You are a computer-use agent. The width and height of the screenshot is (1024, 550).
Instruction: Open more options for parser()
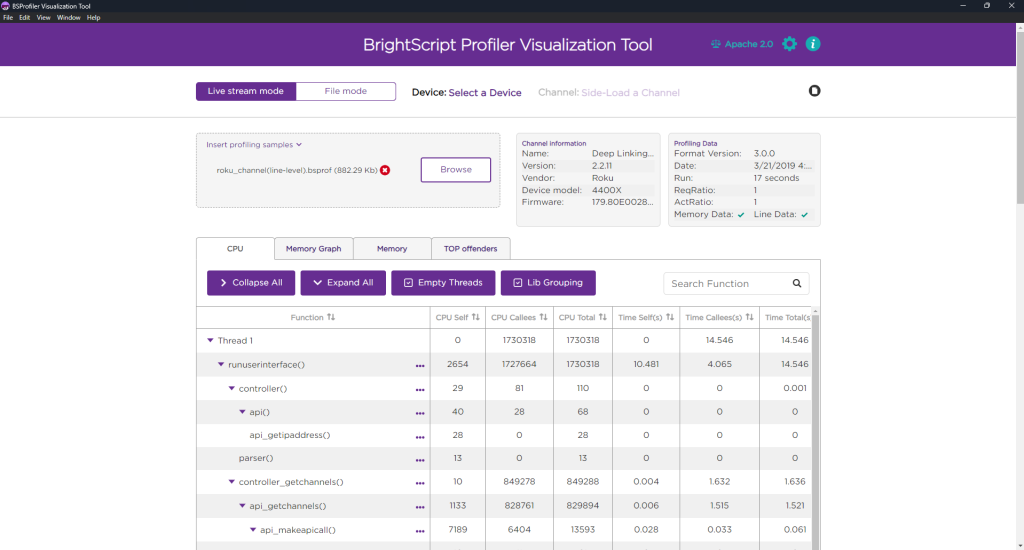(420, 461)
